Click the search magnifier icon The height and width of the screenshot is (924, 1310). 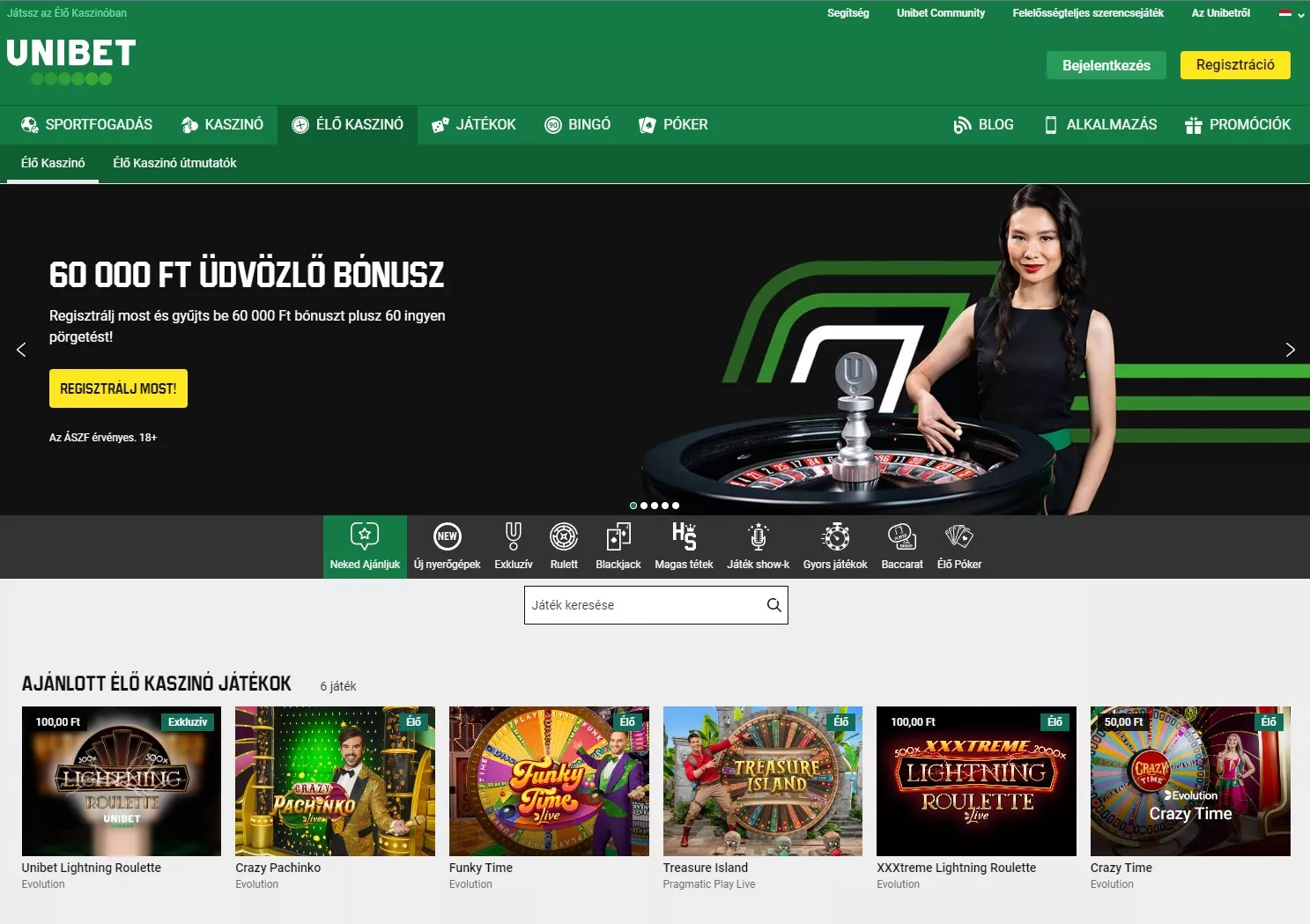point(773,605)
